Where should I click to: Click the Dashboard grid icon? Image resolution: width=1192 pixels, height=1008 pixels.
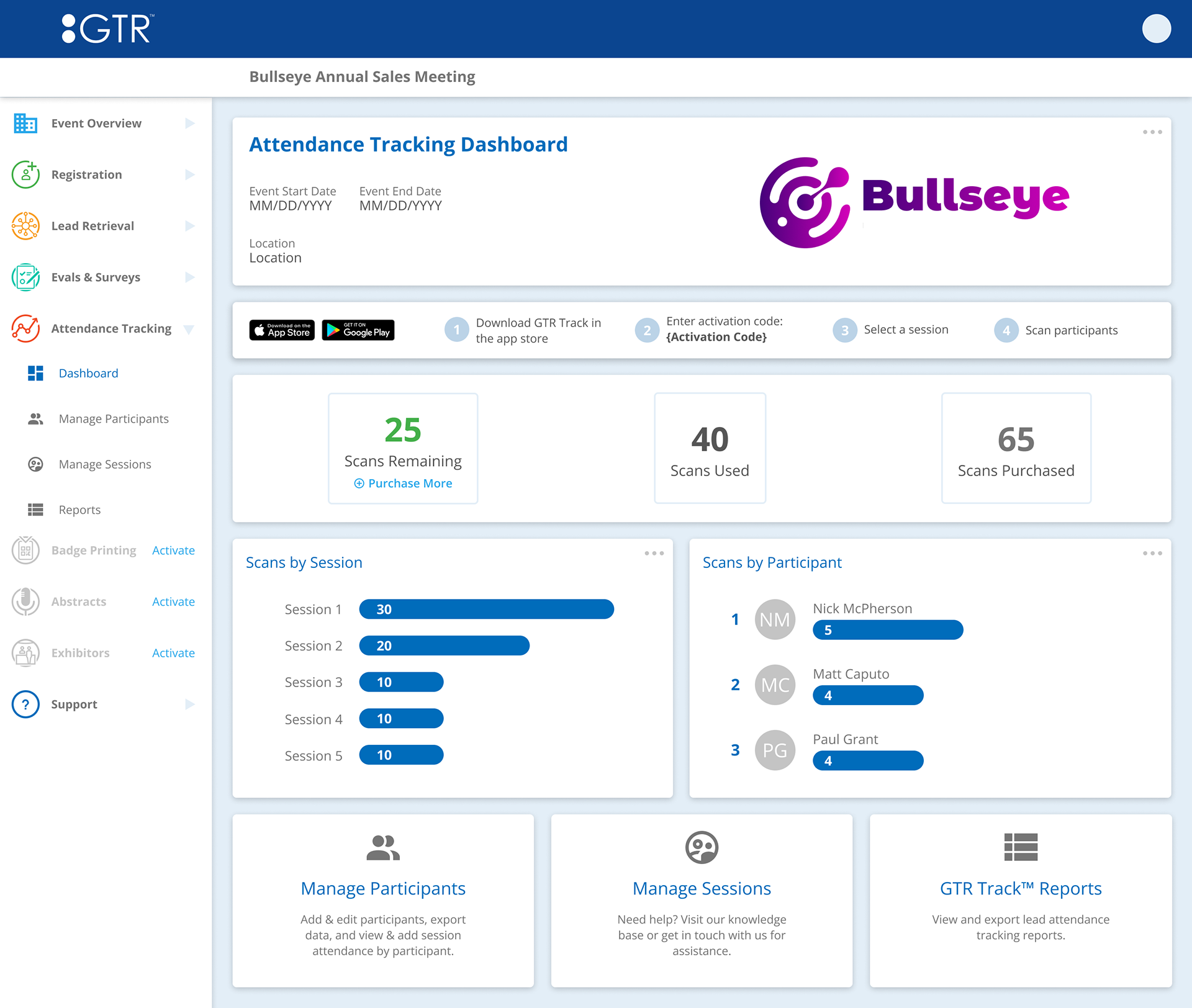click(35, 373)
